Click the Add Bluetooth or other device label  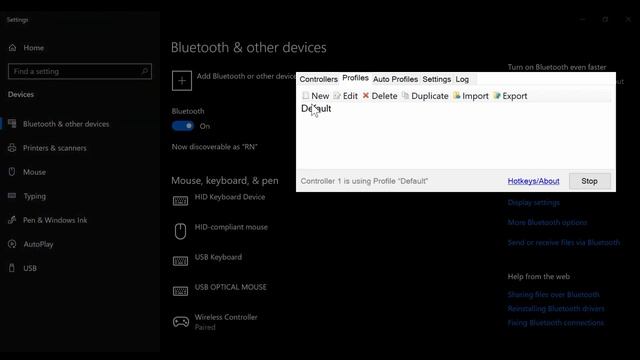[x=246, y=76]
